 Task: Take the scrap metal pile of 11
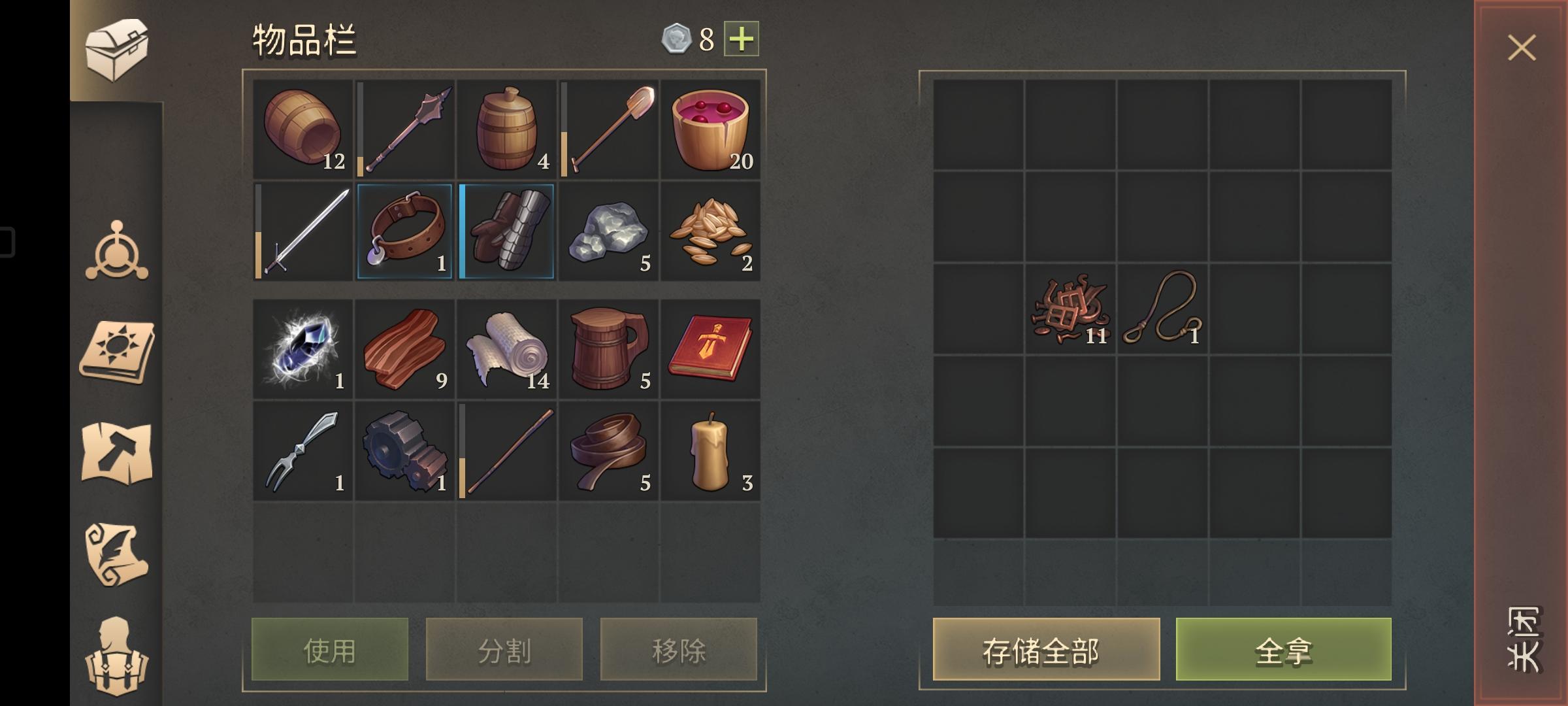click(1070, 309)
